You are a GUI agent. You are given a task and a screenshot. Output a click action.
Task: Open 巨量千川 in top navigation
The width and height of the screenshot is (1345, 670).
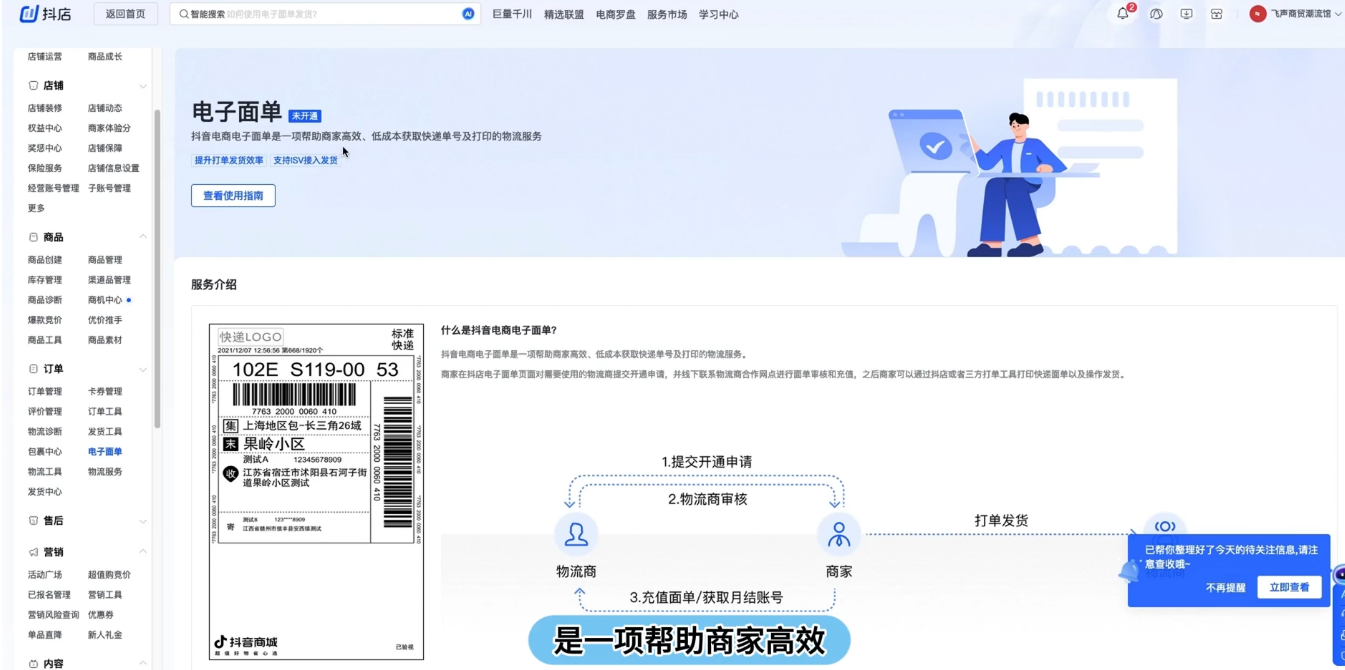tap(512, 14)
